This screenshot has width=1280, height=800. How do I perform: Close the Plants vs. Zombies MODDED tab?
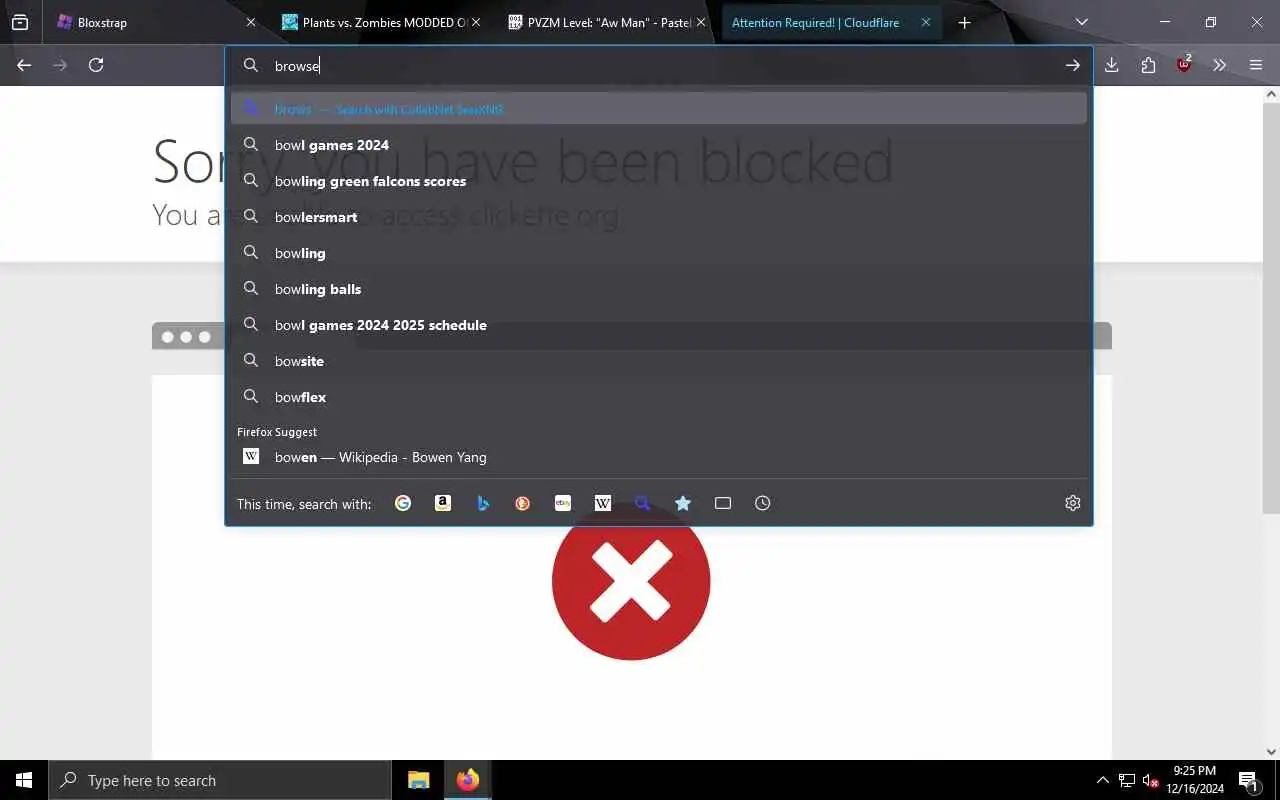475,22
